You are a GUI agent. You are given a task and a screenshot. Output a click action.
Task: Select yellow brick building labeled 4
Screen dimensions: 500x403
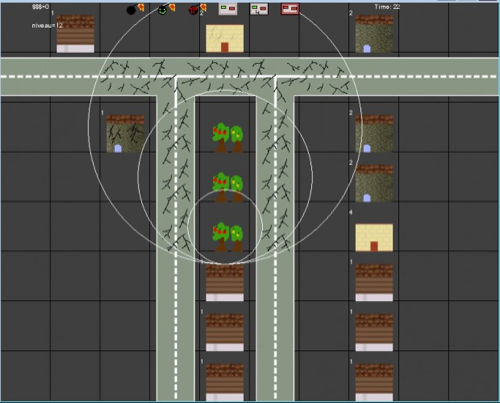pos(374,237)
